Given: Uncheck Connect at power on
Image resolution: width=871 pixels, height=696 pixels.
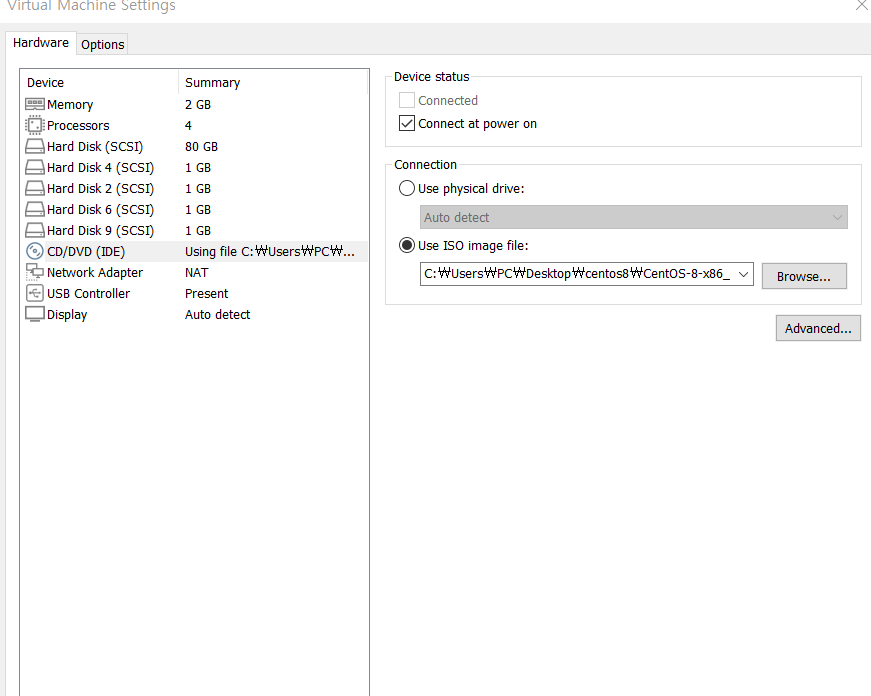Looking at the screenshot, I should pyautogui.click(x=407, y=123).
